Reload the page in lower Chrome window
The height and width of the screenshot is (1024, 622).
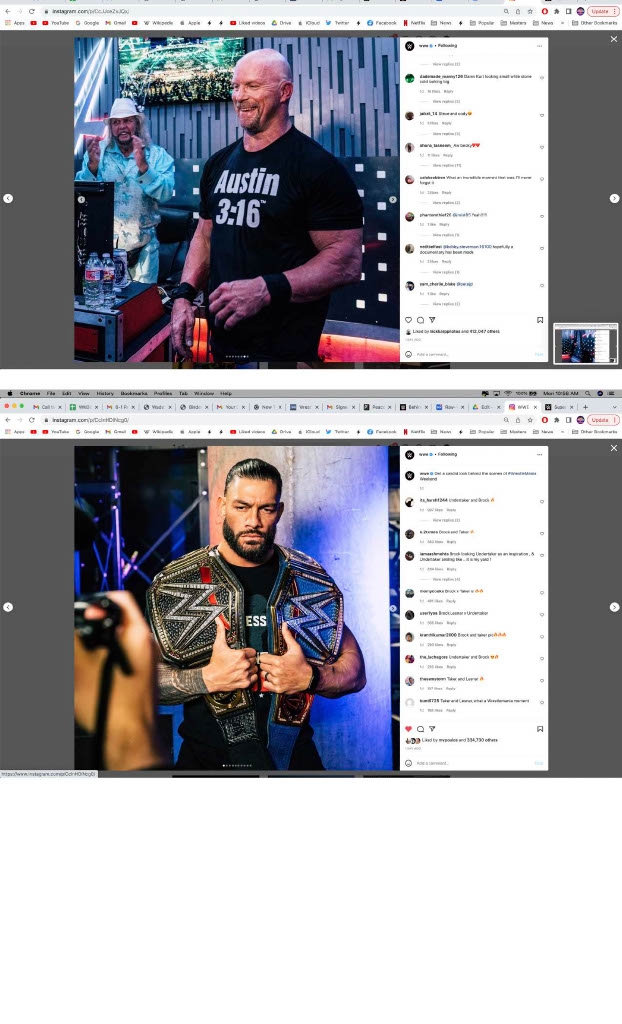(31, 420)
